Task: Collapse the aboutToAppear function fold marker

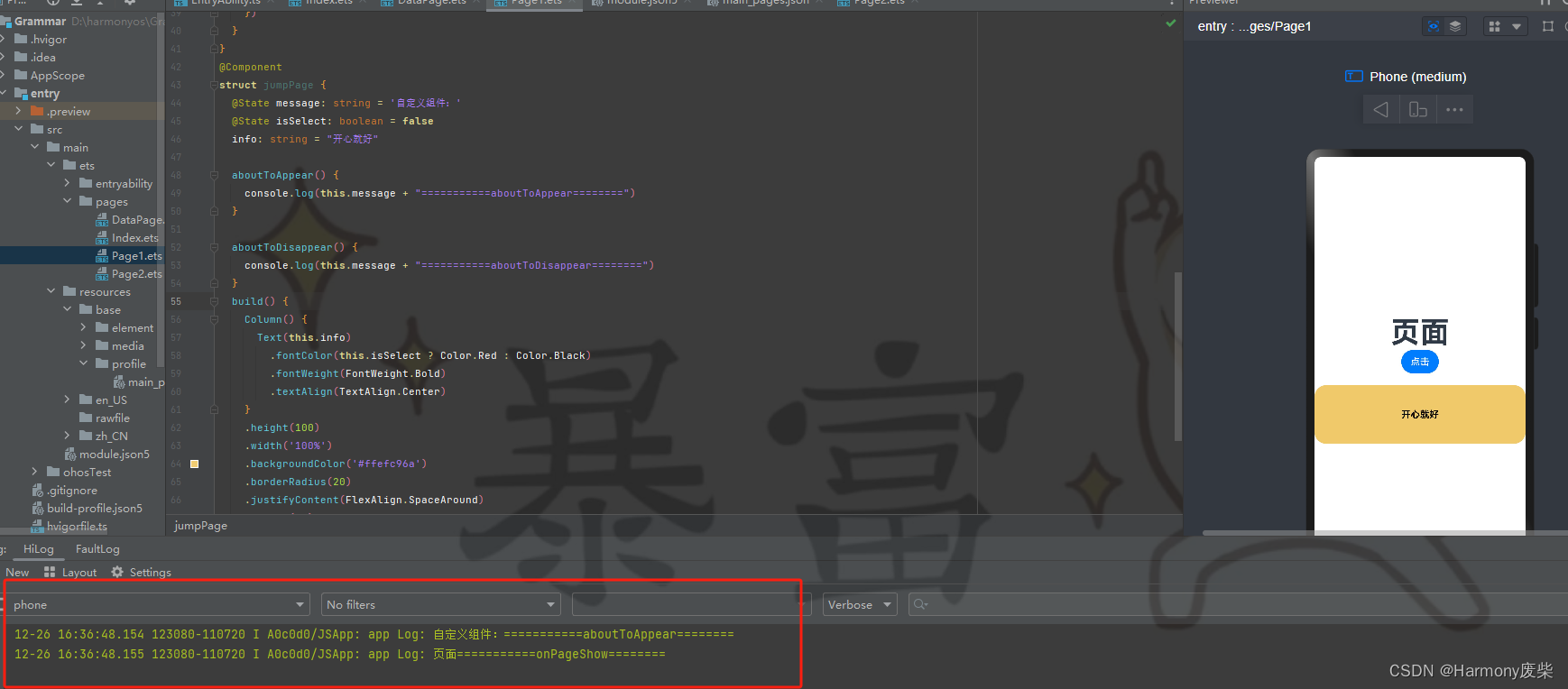Action: (x=214, y=175)
